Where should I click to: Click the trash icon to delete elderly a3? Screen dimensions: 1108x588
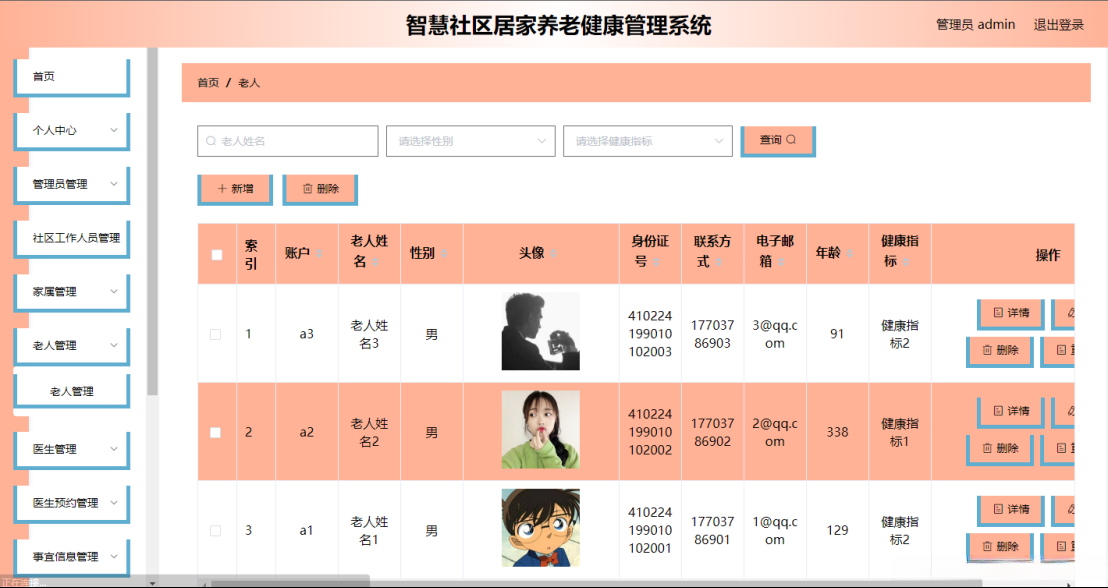click(x=987, y=351)
